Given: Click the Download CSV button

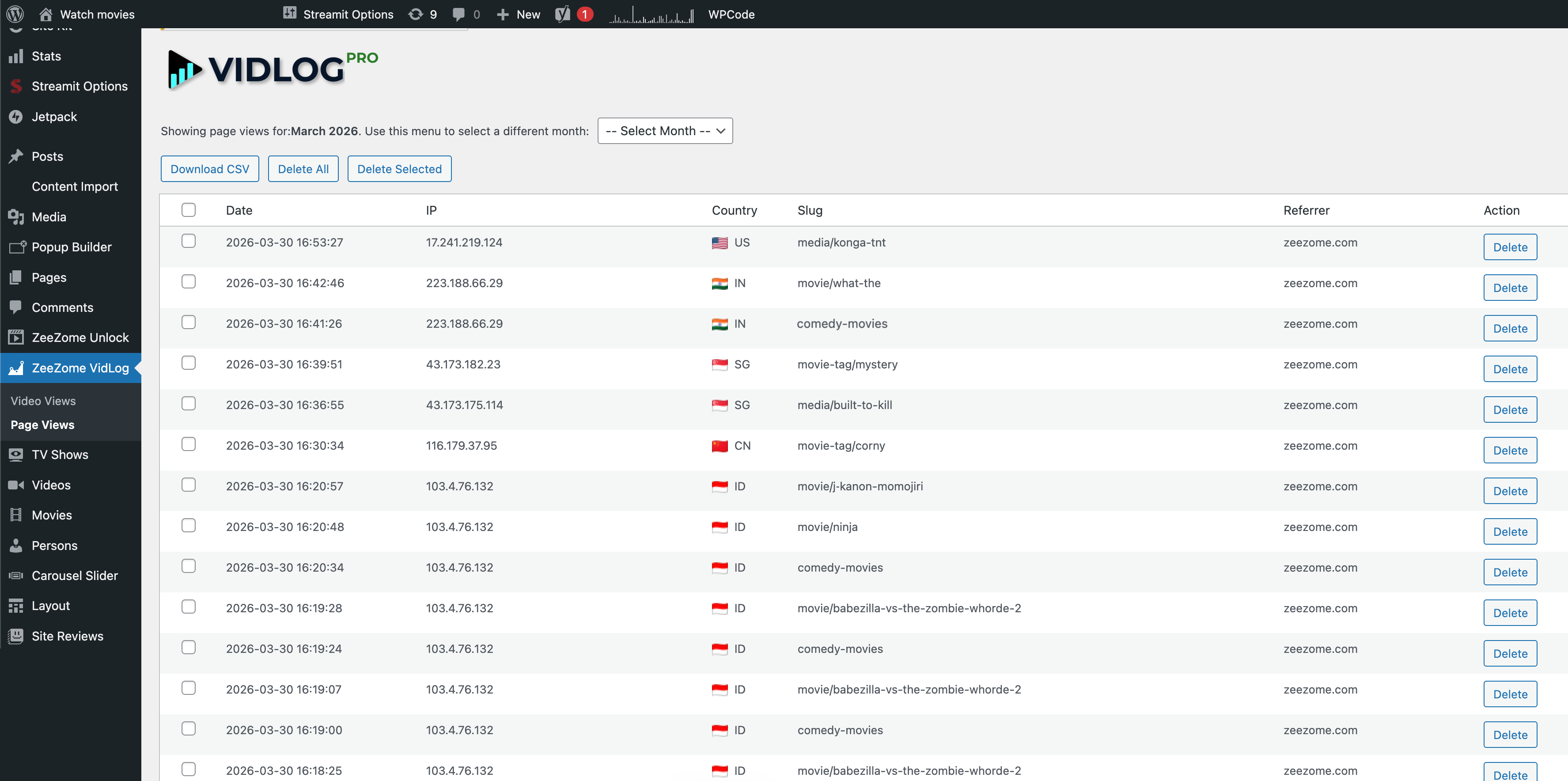Looking at the screenshot, I should pyautogui.click(x=209, y=169).
